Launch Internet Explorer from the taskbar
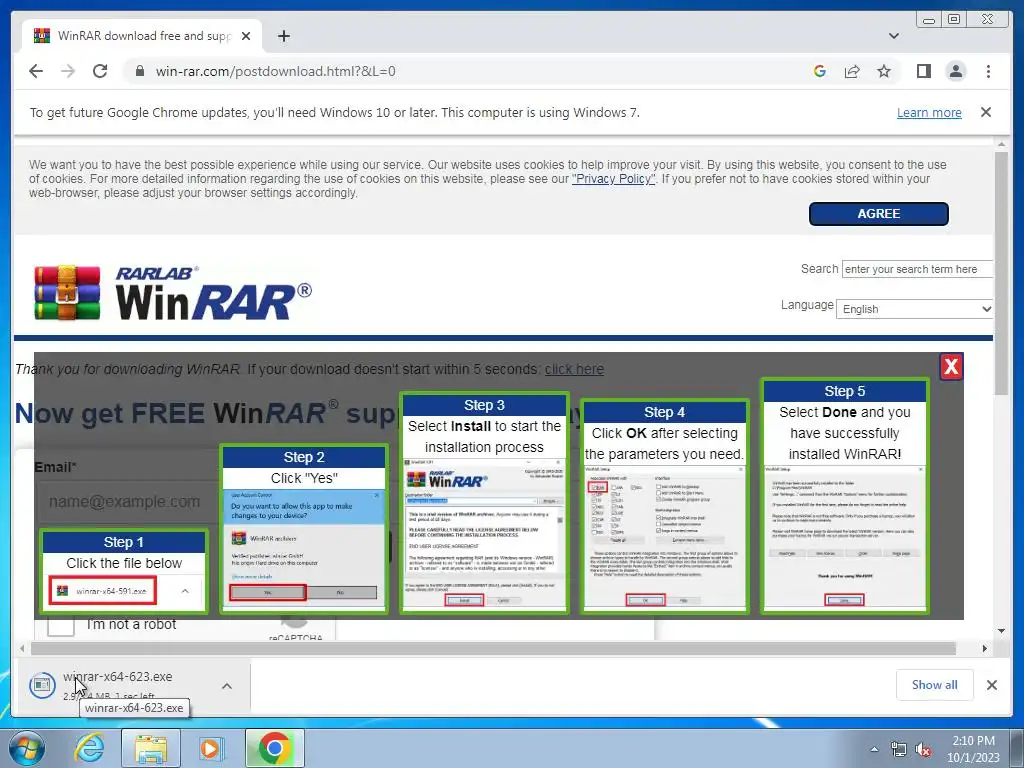This screenshot has height=768, width=1024. (88, 748)
